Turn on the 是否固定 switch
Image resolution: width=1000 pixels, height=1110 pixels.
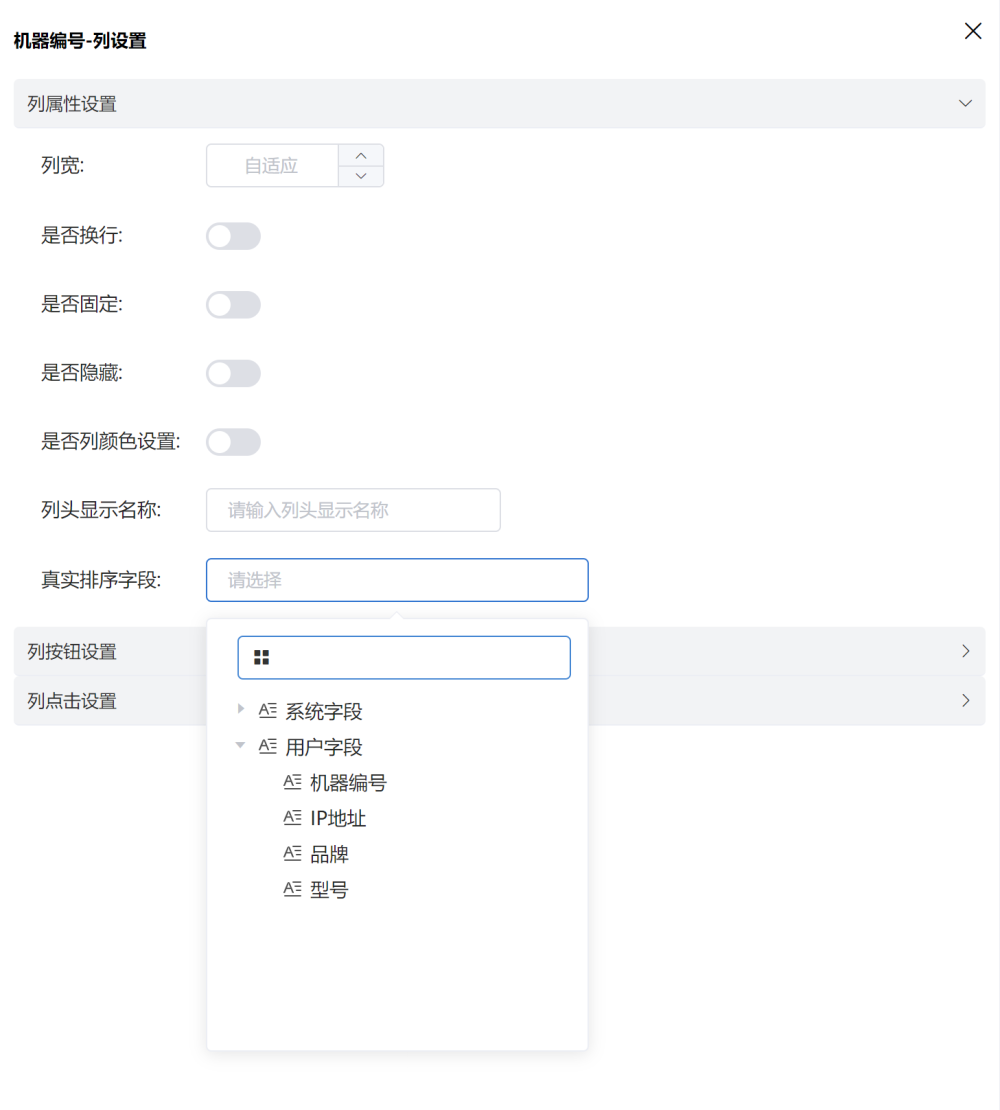point(233,305)
